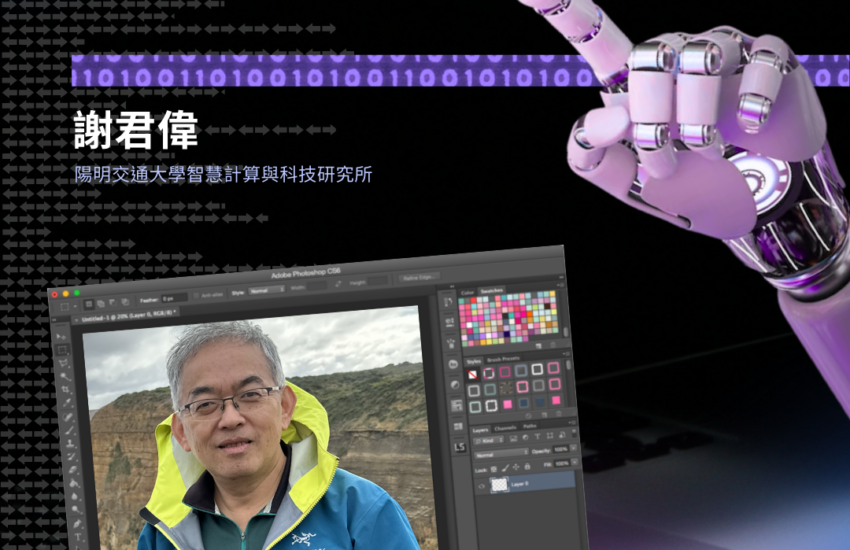Select the History Brush tool

pyautogui.click(x=72, y=457)
